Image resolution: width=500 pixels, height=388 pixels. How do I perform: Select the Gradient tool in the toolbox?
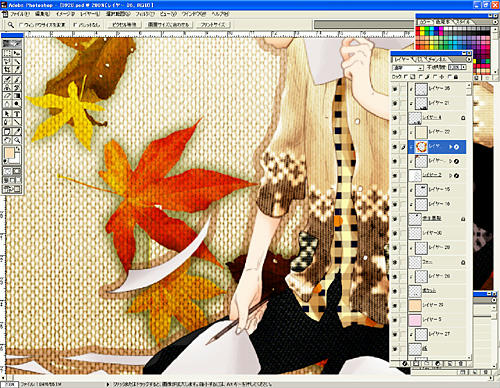[x=17, y=96]
